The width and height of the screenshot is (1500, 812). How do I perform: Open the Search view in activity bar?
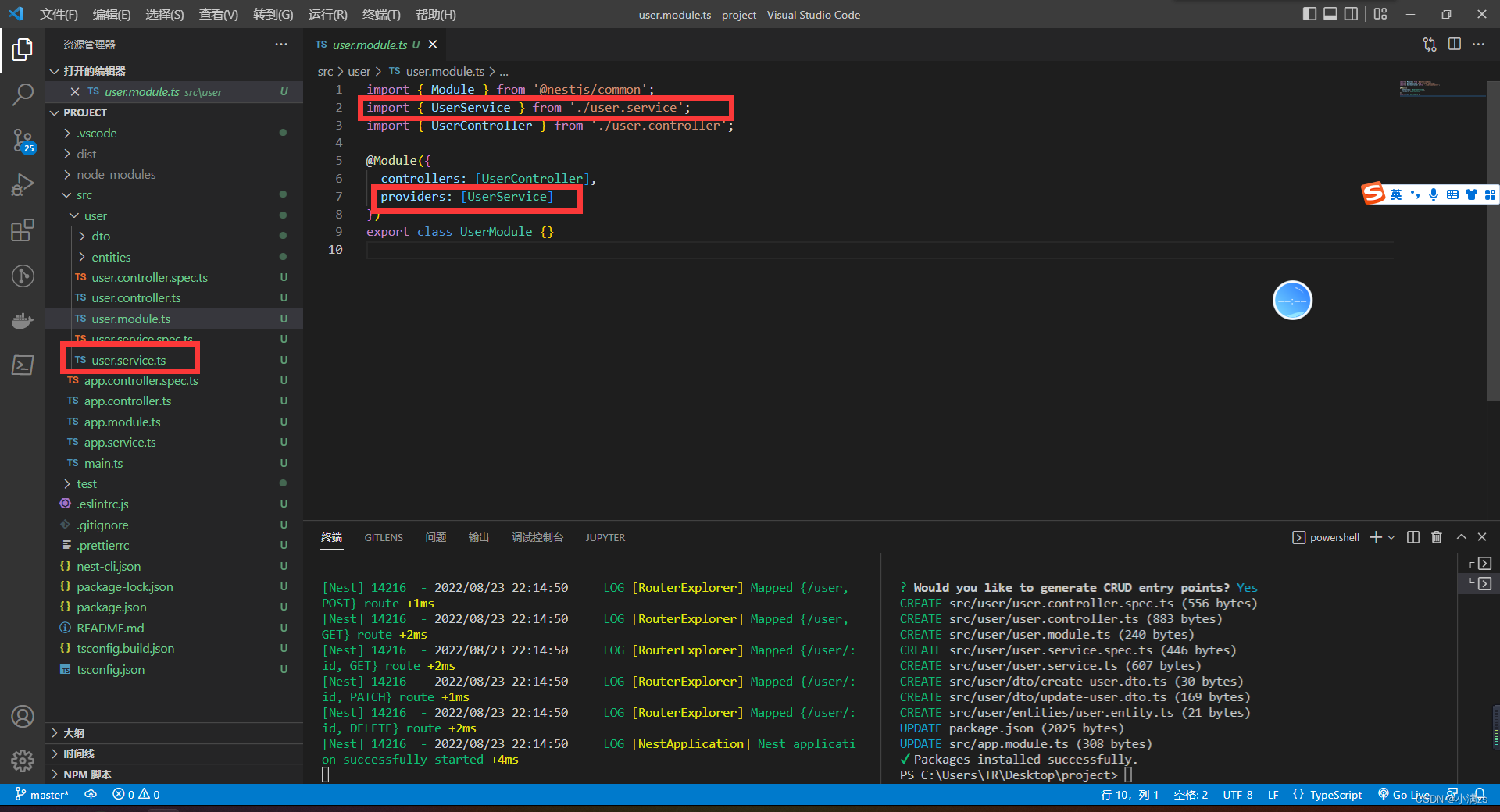coord(23,94)
